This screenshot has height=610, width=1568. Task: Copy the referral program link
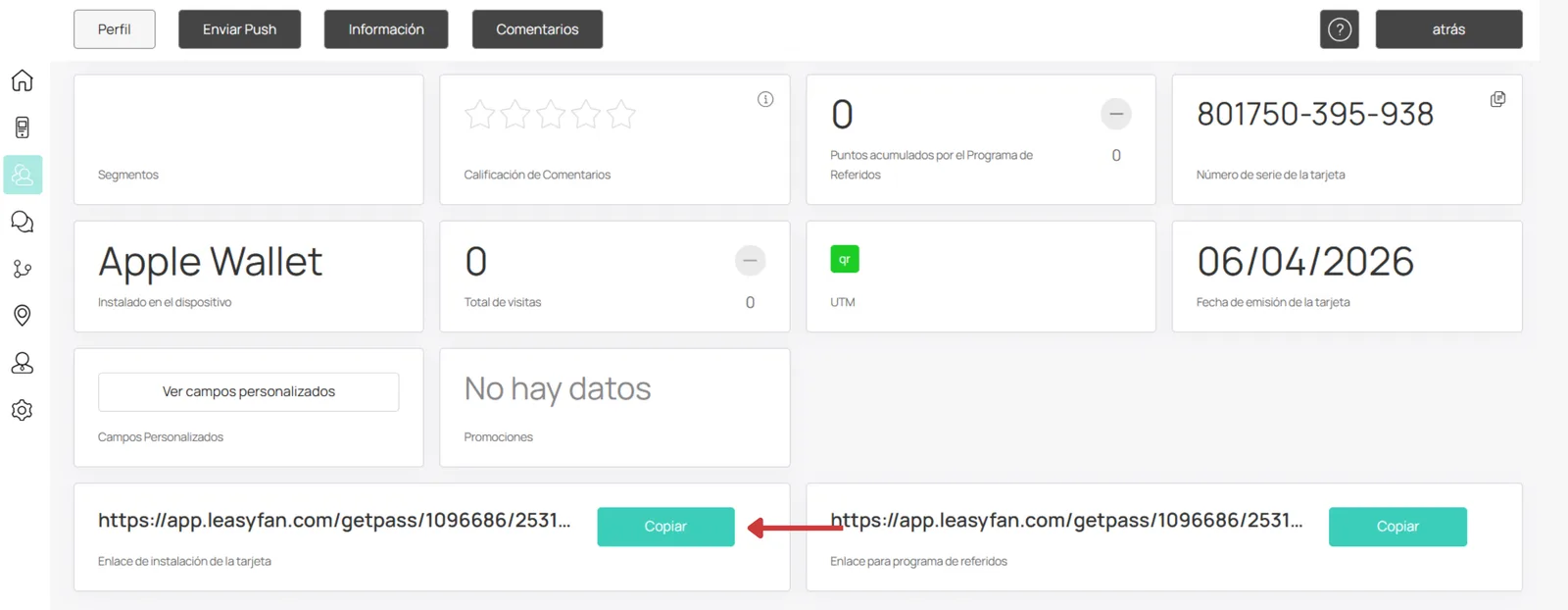[1397, 527]
